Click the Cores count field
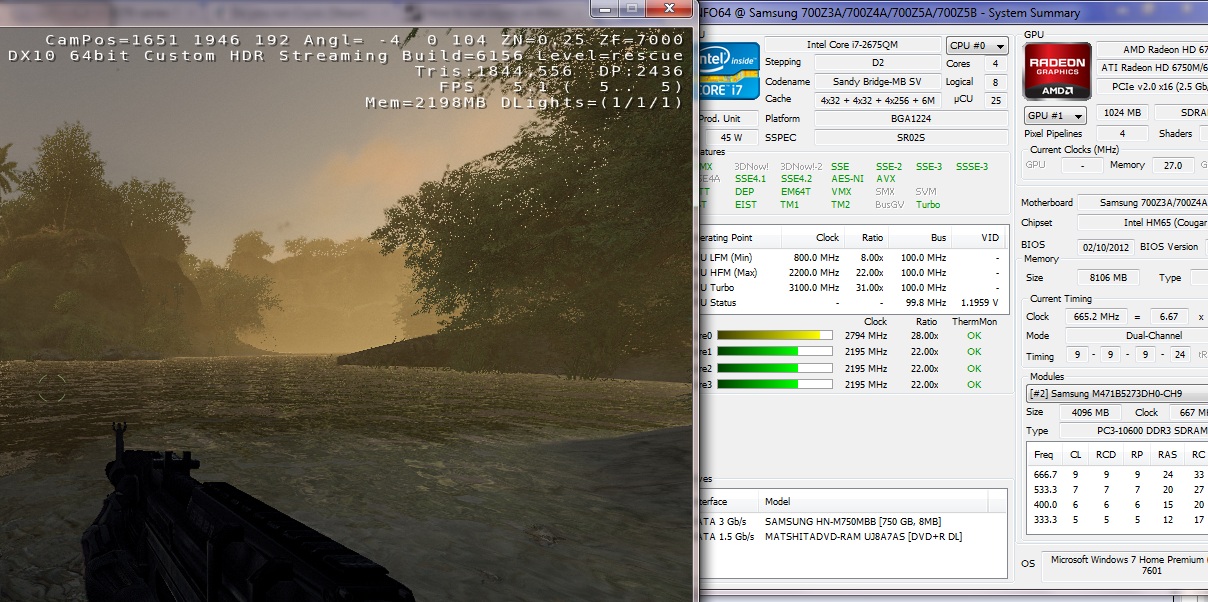The width and height of the screenshot is (1208, 602). pos(994,63)
